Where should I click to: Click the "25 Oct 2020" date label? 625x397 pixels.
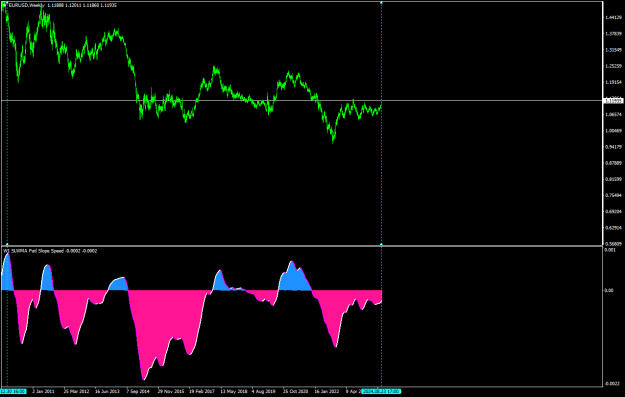tap(295, 391)
